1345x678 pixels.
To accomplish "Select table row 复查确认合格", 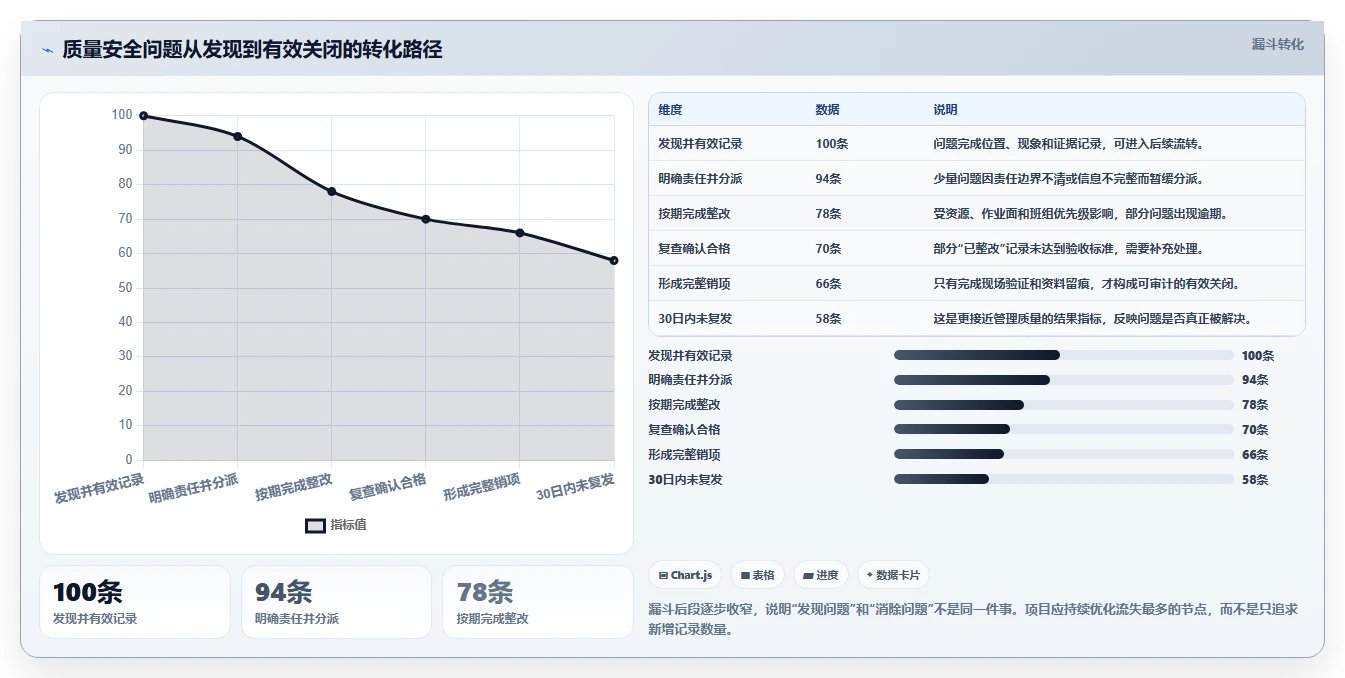I will coord(977,249).
